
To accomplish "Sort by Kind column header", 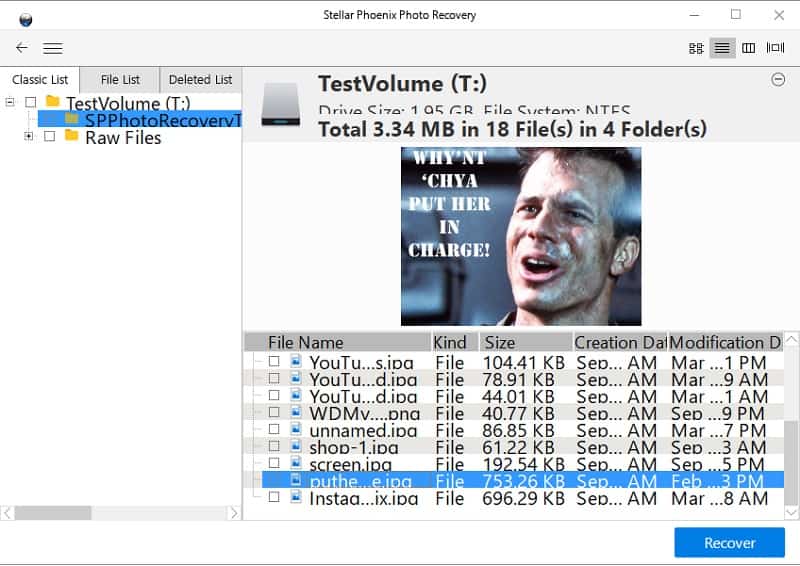I will 455,342.
